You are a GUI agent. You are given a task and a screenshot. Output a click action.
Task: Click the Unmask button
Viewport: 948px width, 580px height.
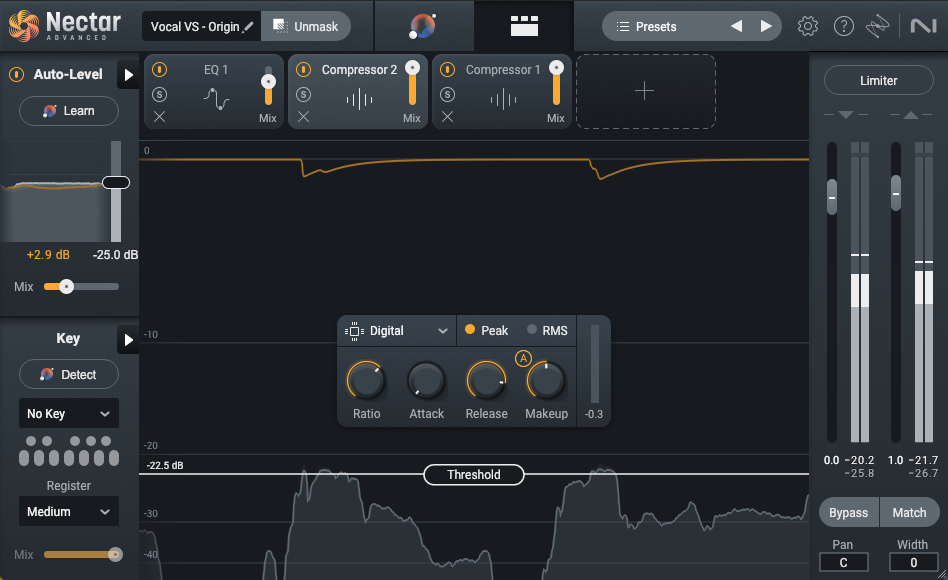coord(306,27)
